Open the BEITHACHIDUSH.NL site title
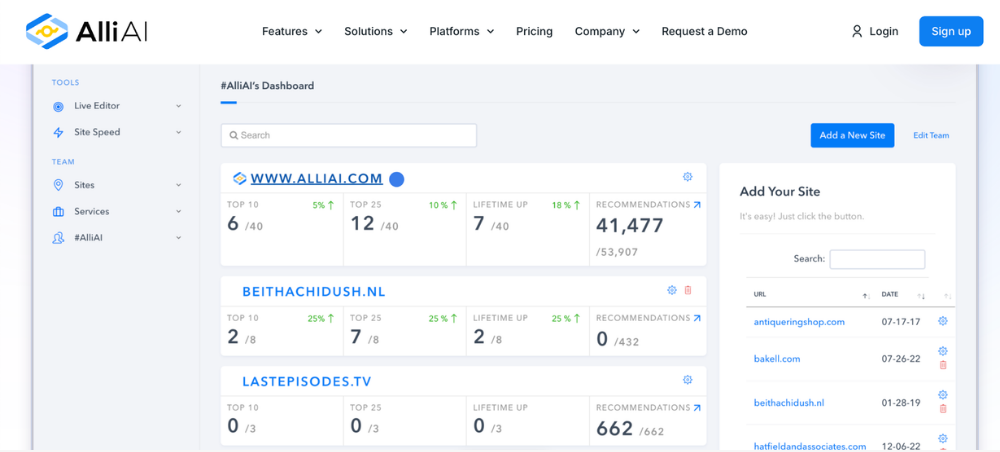The height and width of the screenshot is (452, 1000). pos(314,292)
